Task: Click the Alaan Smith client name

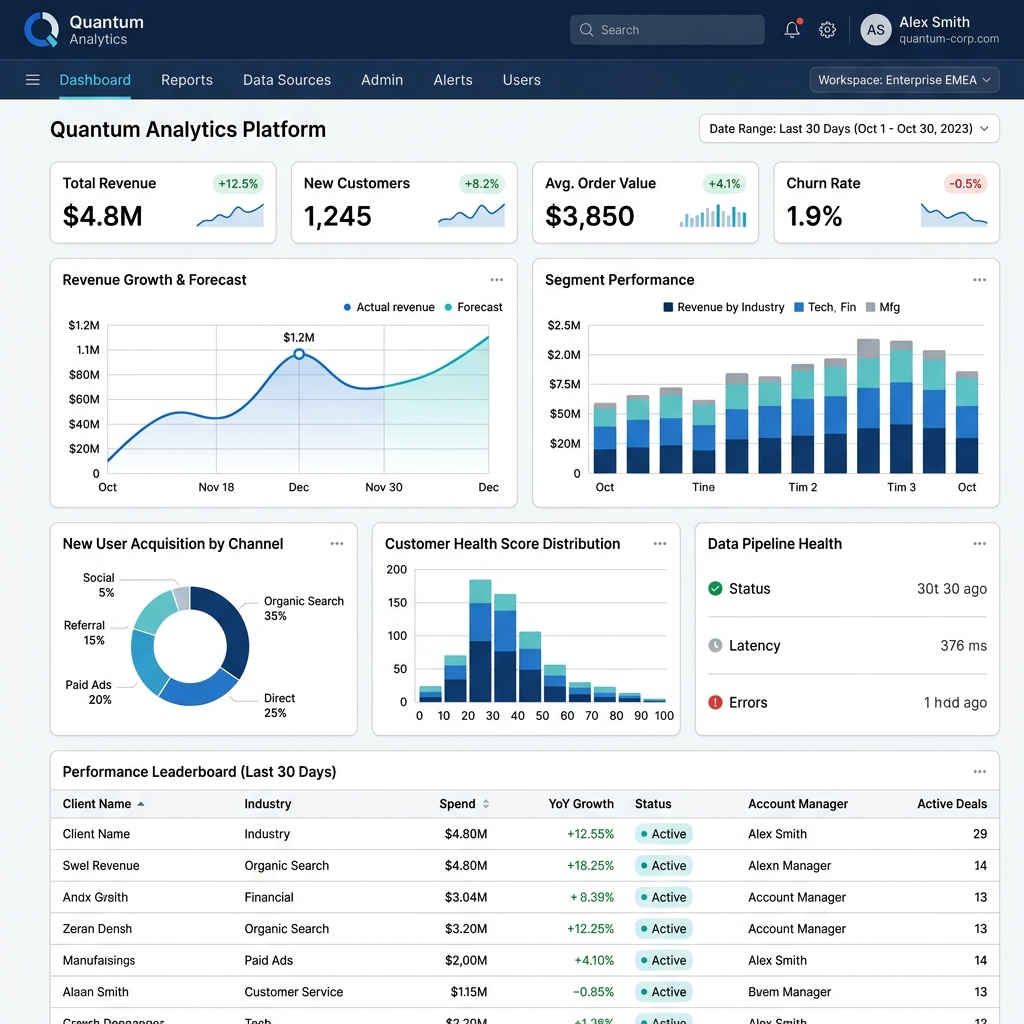Action: click(95, 992)
